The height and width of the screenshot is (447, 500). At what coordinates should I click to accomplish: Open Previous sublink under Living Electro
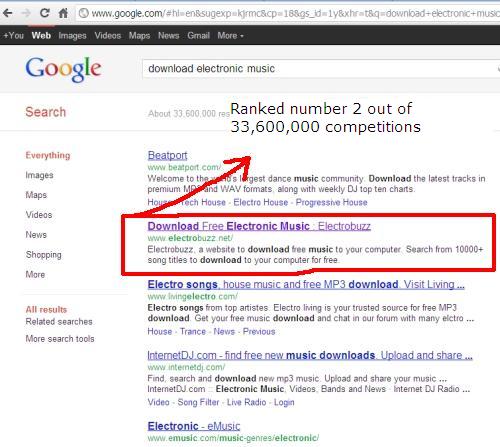259,332
